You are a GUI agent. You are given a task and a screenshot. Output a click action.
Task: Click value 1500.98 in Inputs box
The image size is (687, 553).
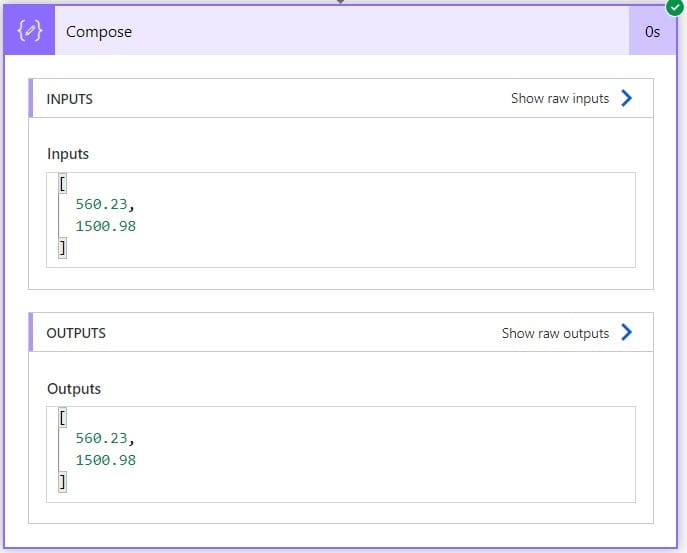coord(106,226)
